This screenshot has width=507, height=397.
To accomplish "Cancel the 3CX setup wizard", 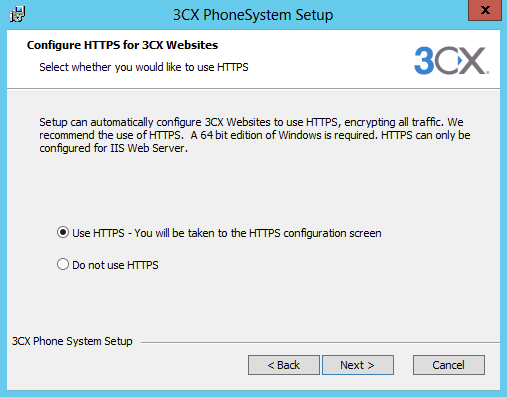I will (x=449, y=365).
